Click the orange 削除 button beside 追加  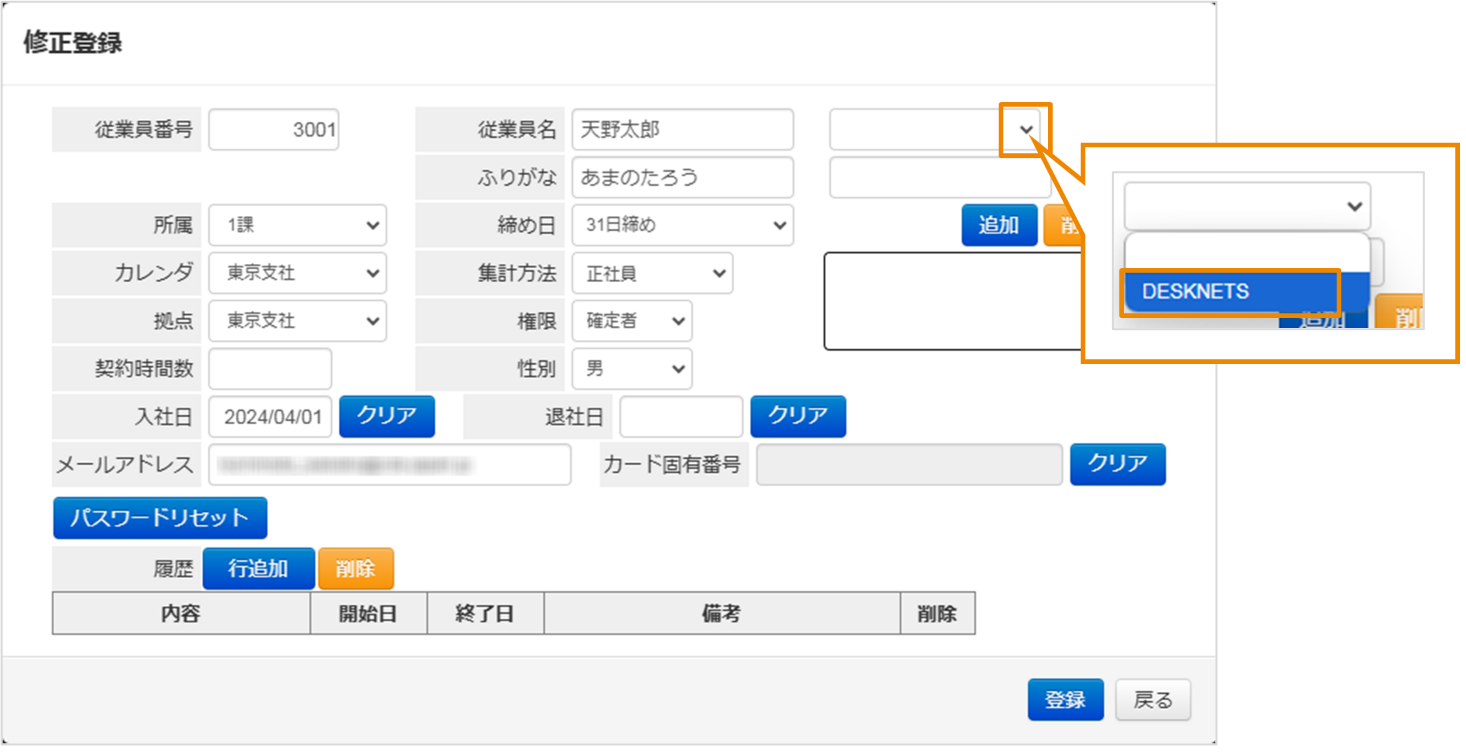point(1066,225)
